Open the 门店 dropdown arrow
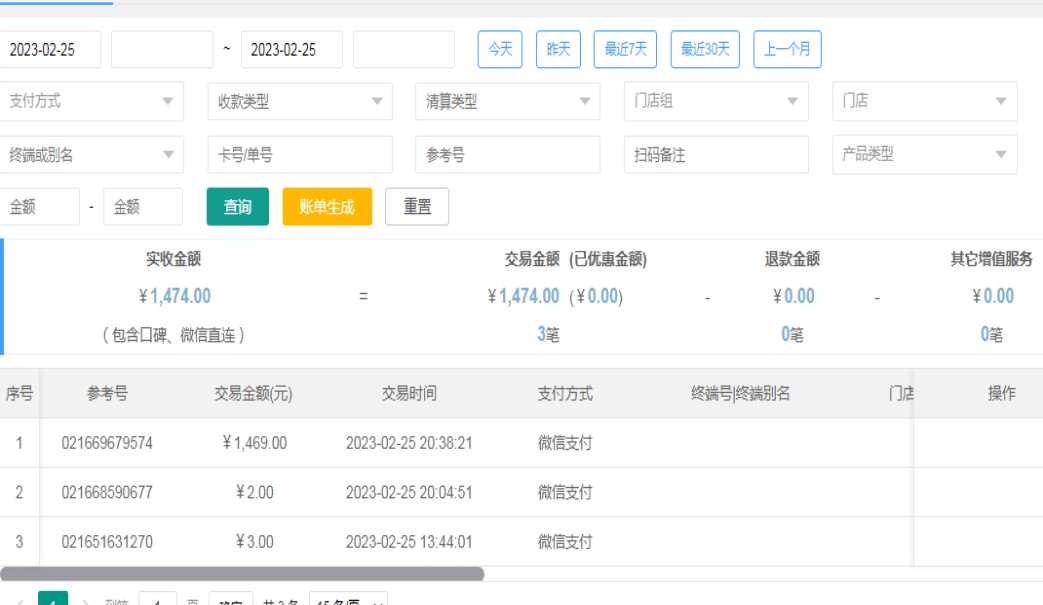The width and height of the screenshot is (1043, 605). [x=1000, y=101]
